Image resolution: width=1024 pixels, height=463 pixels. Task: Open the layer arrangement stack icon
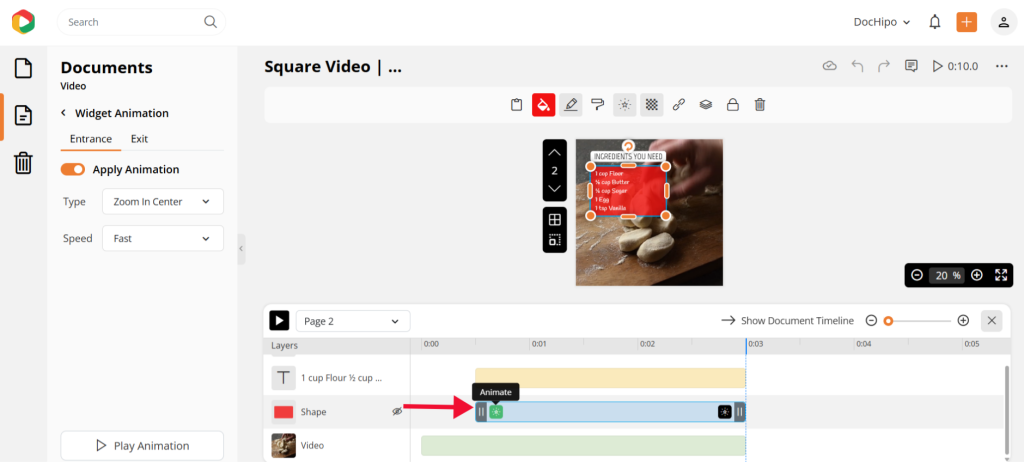705,104
